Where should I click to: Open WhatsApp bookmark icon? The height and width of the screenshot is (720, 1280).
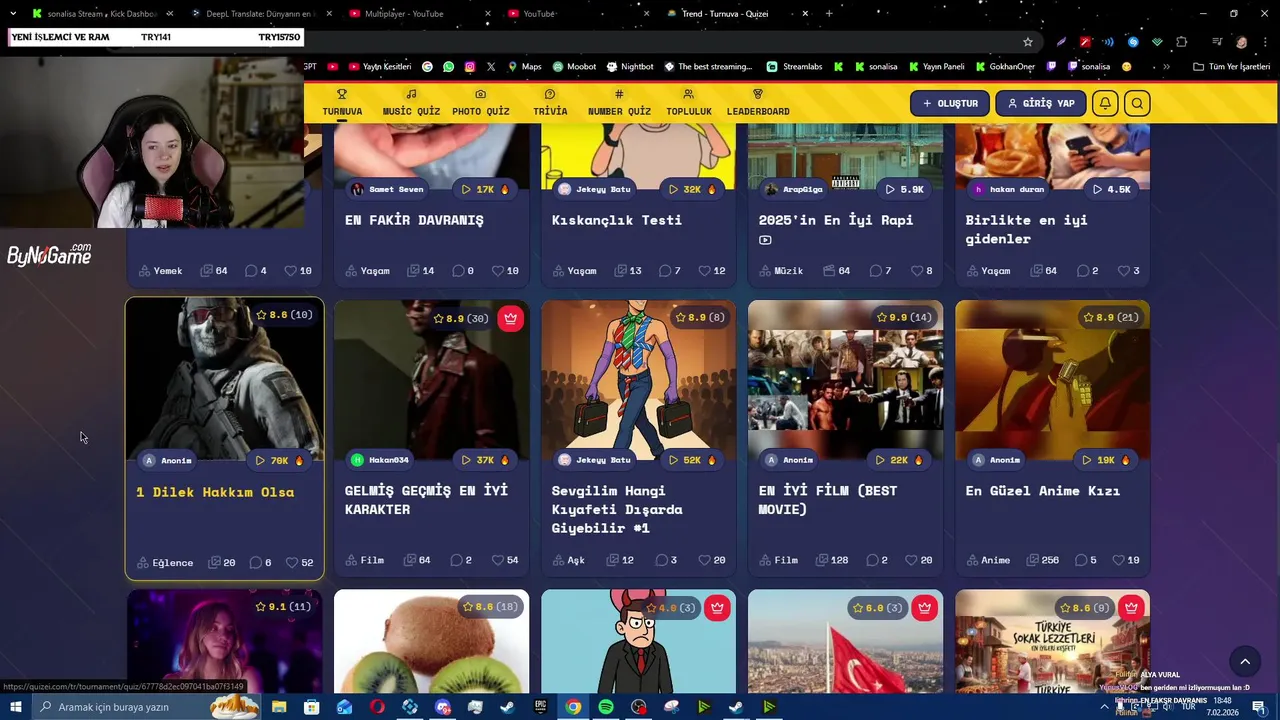click(448, 67)
